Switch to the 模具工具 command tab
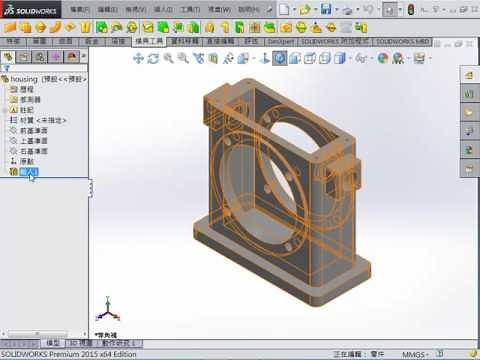480x360 pixels. (x=149, y=41)
